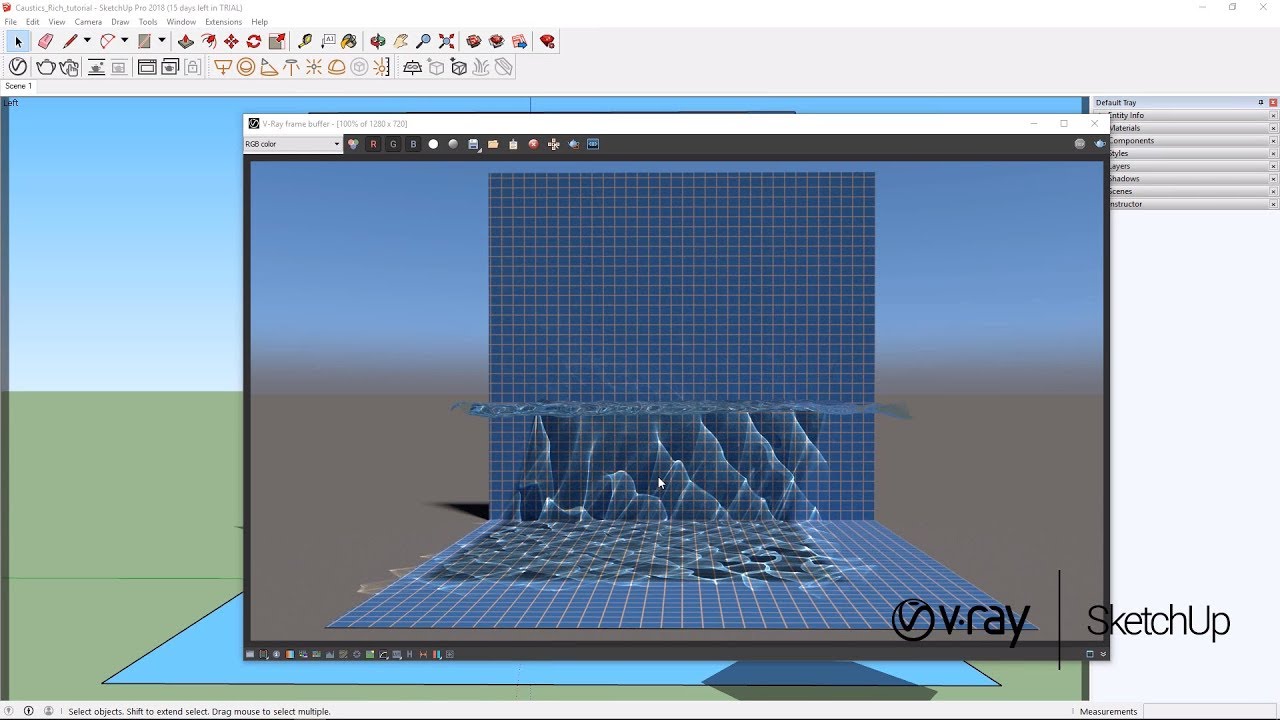Start render with V-Ray teapot
Screen dimensions: 1280x720
click(46, 67)
